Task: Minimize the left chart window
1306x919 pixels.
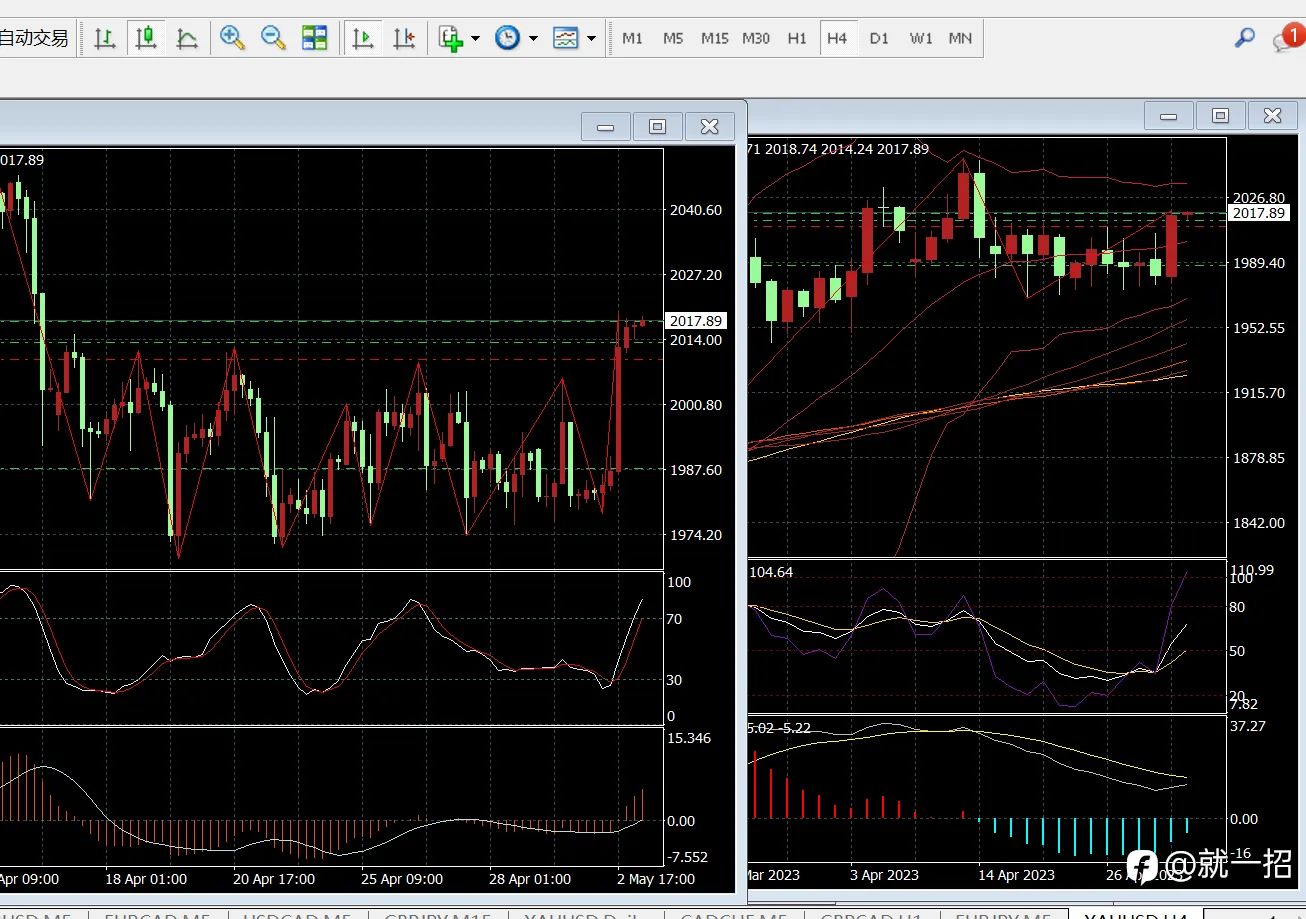Action: coord(606,126)
